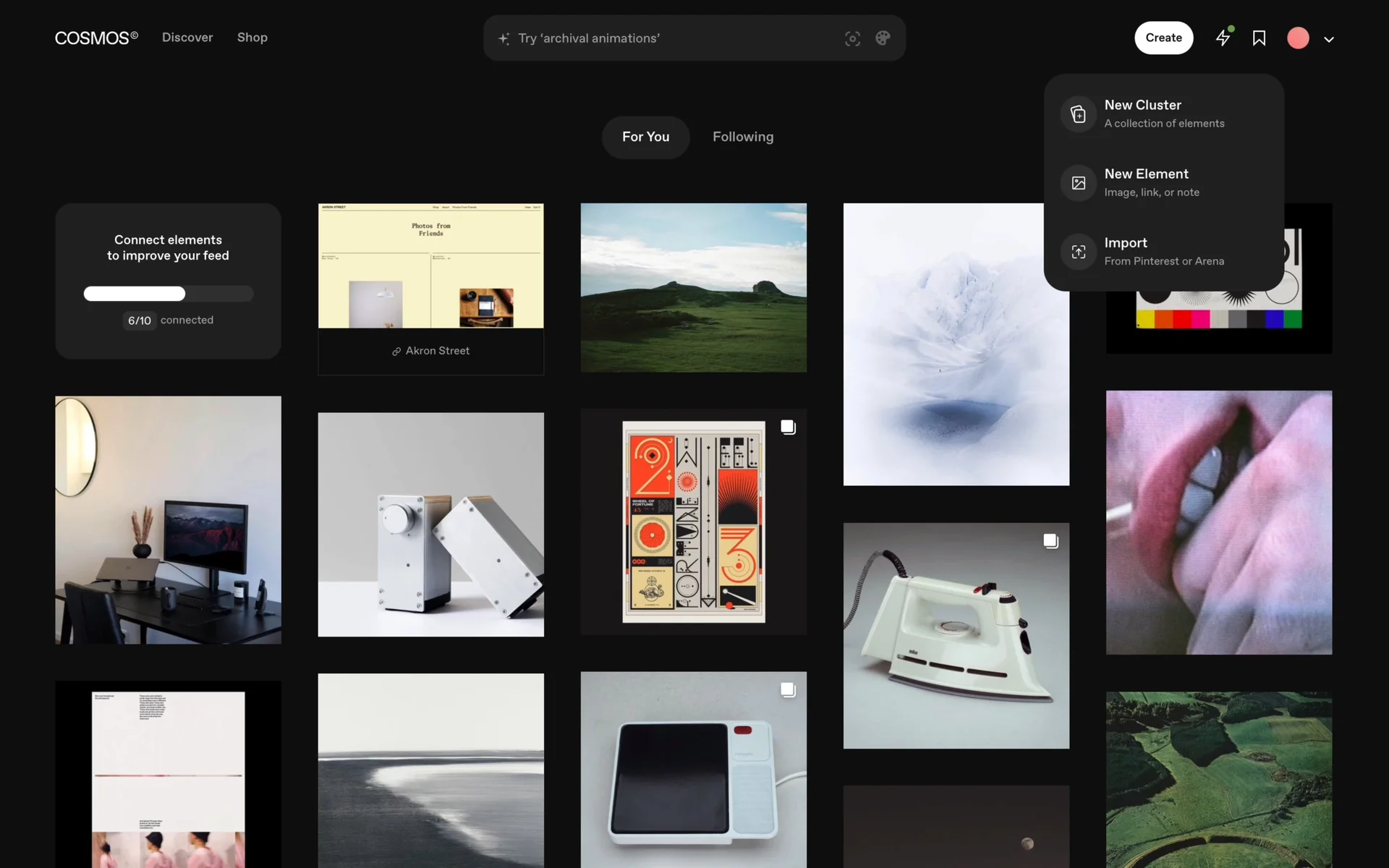Image resolution: width=1389 pixels, height=868 pixels.
Task: Open the Discover page link
Action: 187,38
